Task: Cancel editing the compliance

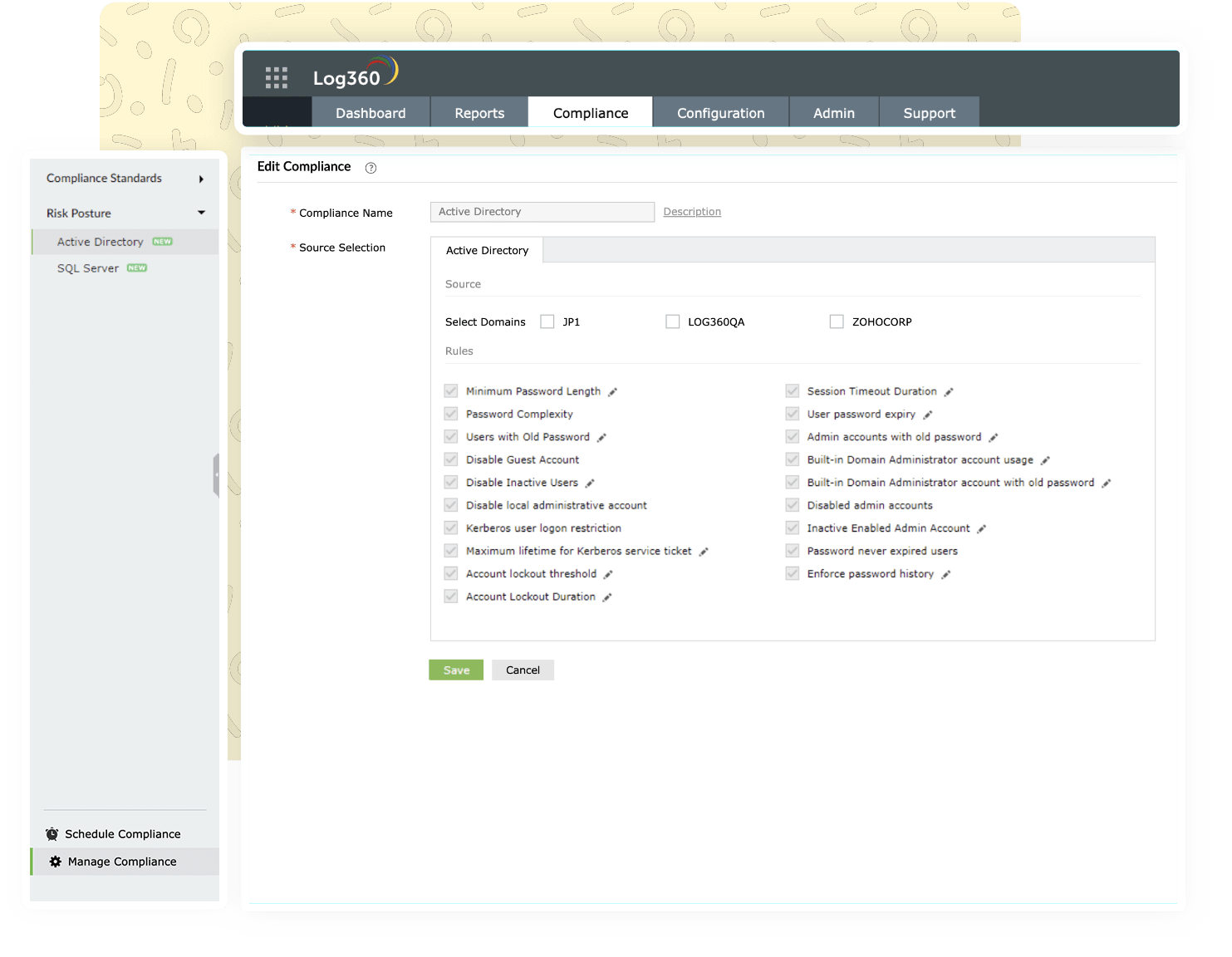Action: 523,670
